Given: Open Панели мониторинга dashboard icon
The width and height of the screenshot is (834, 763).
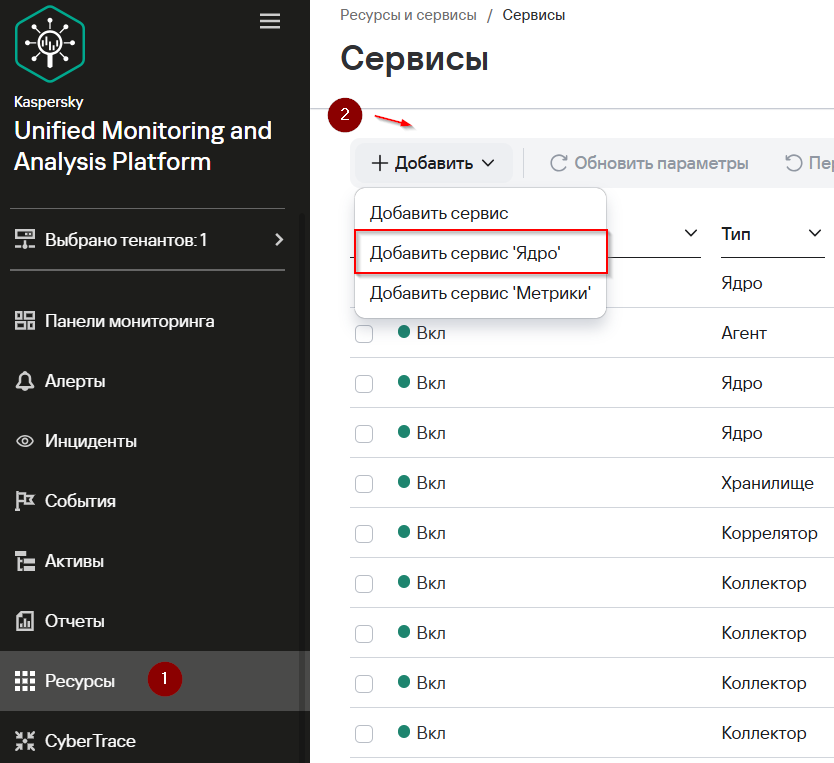Looking at the screenshot, I should click(24, 321).
